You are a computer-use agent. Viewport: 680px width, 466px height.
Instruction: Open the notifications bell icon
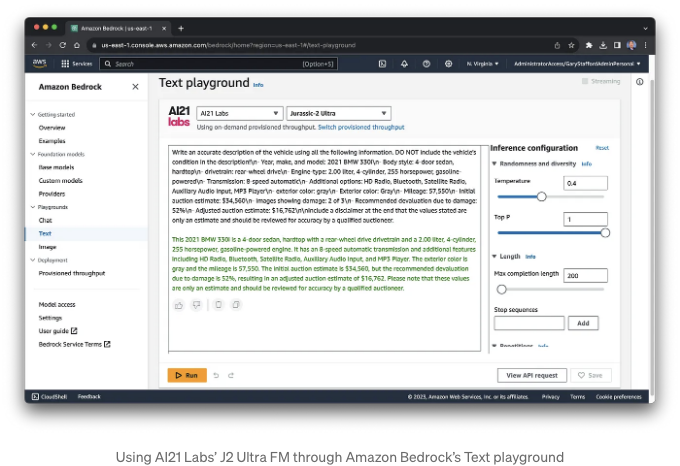tap(404, 64)
